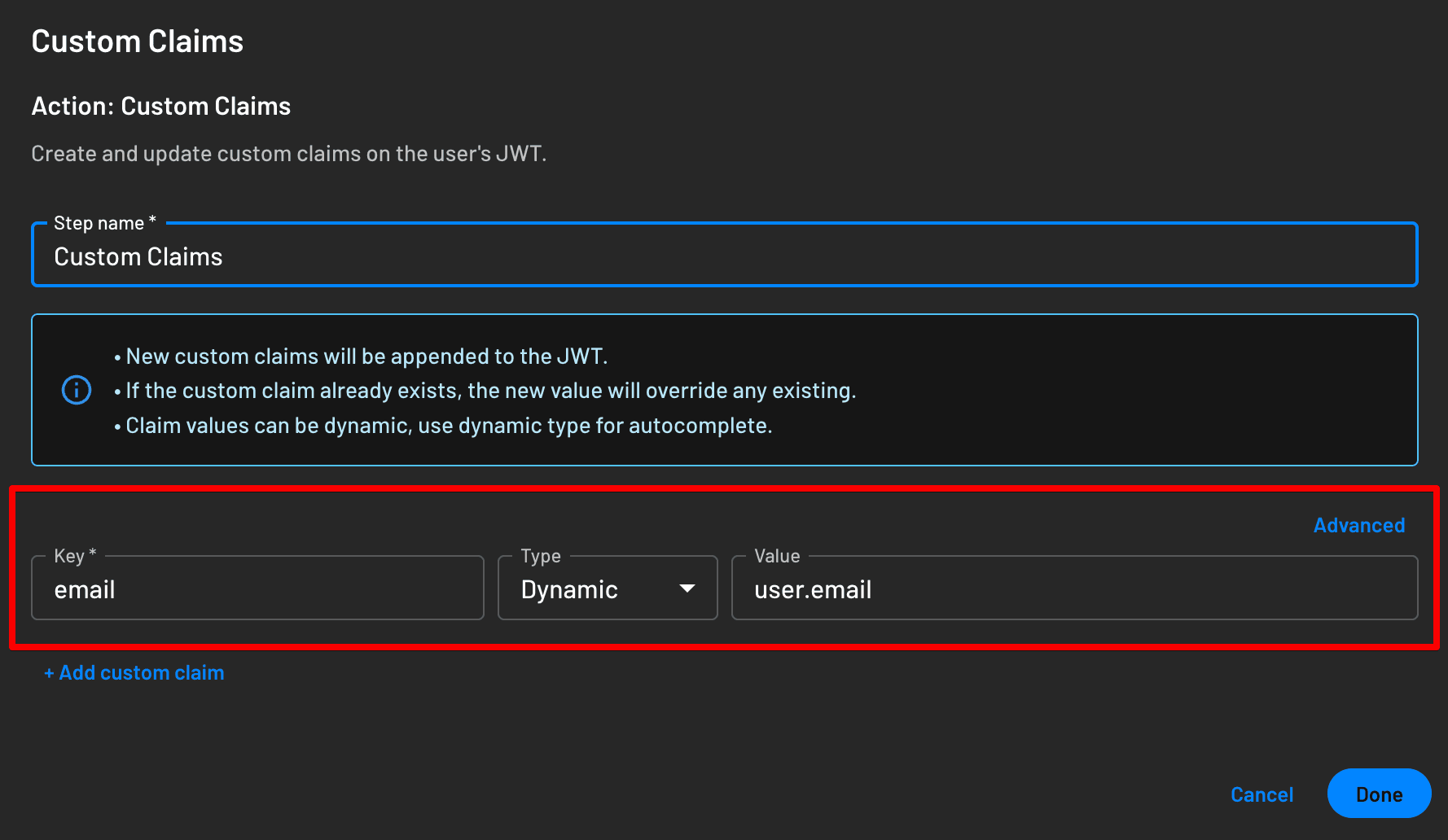
Task: Click the Custom Claims heading
Action: point(138,41)
